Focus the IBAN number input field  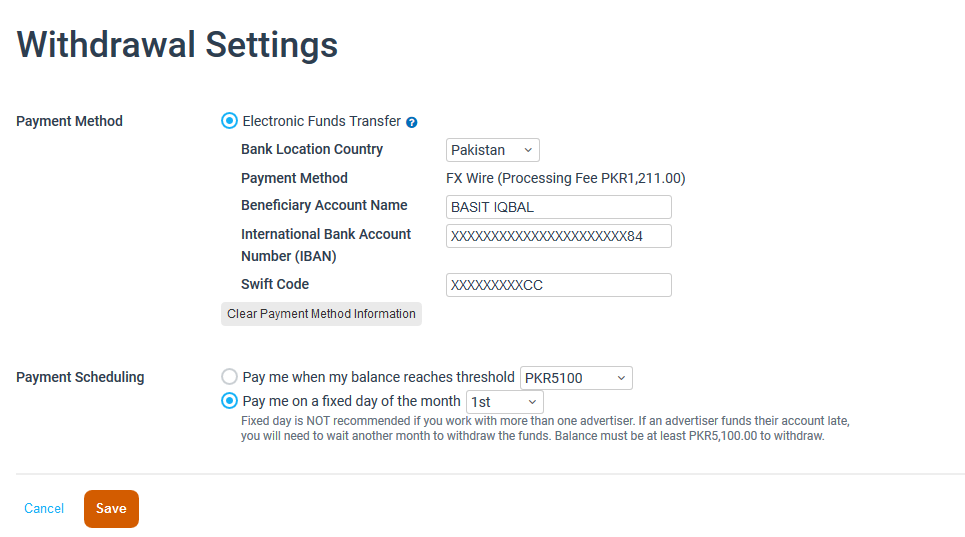[x=558, y=236]
